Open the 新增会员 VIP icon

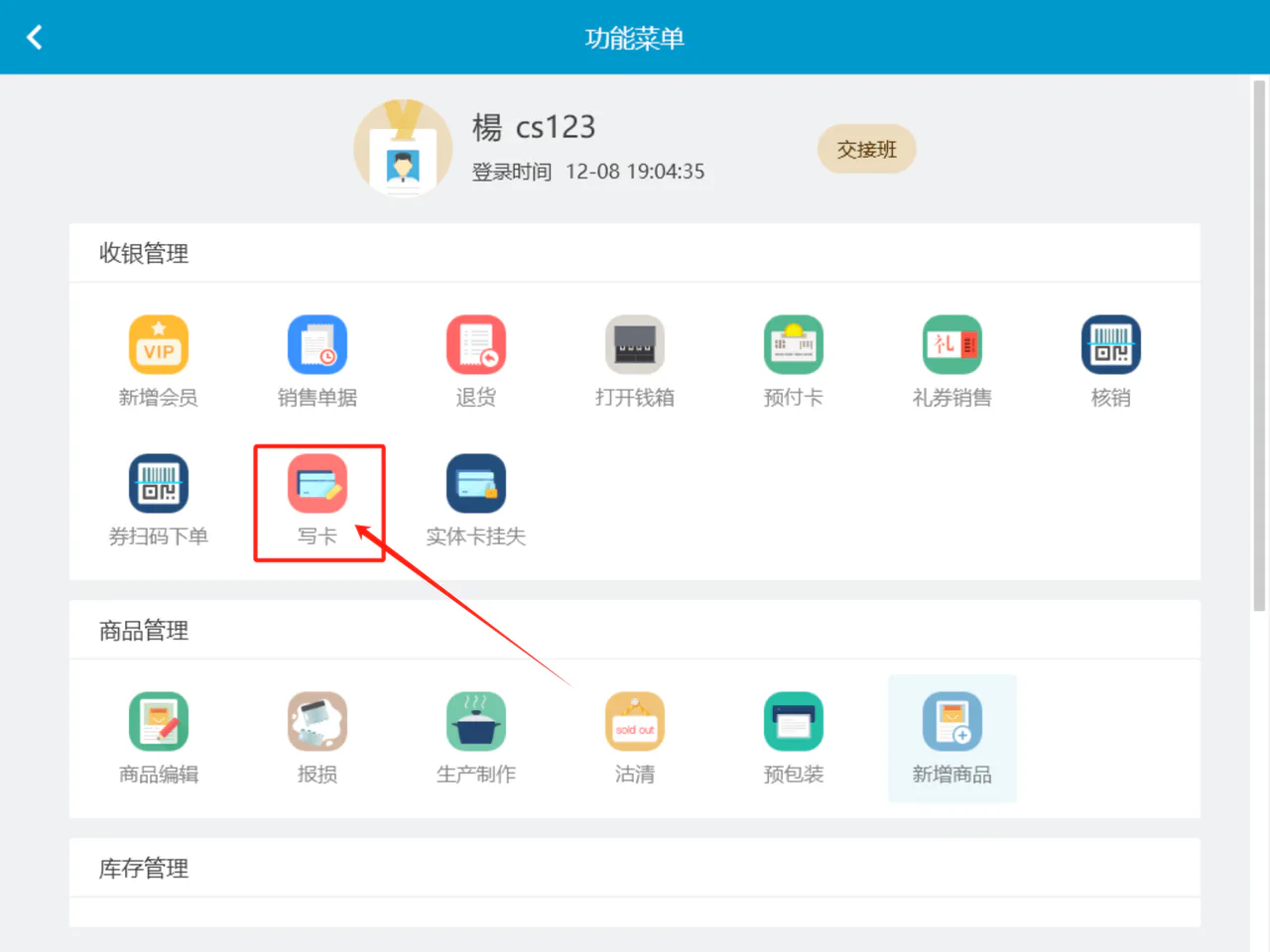click(x=159, y=344)
